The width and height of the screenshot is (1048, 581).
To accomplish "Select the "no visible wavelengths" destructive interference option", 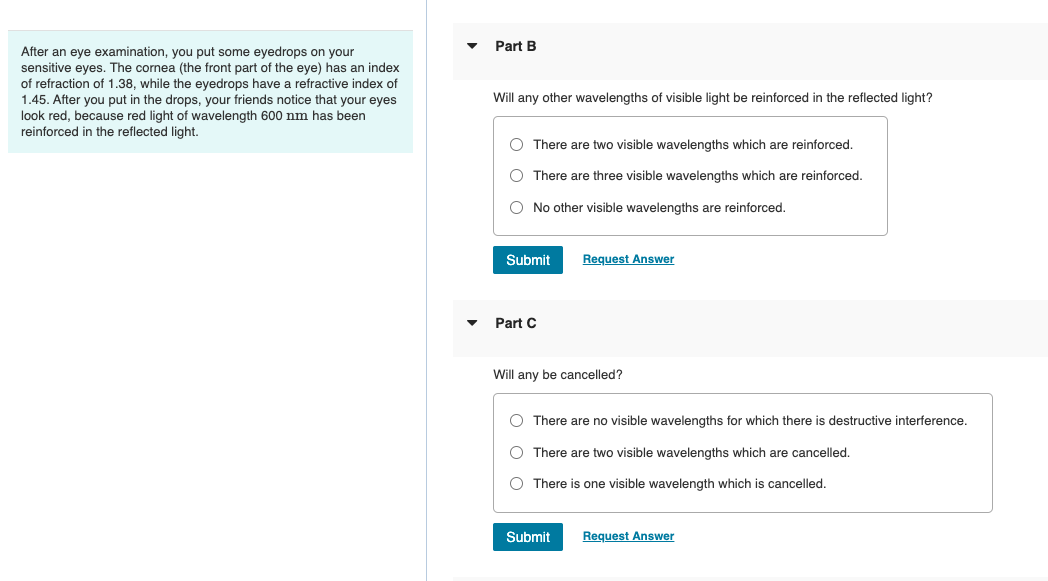I will pos(516,421).
